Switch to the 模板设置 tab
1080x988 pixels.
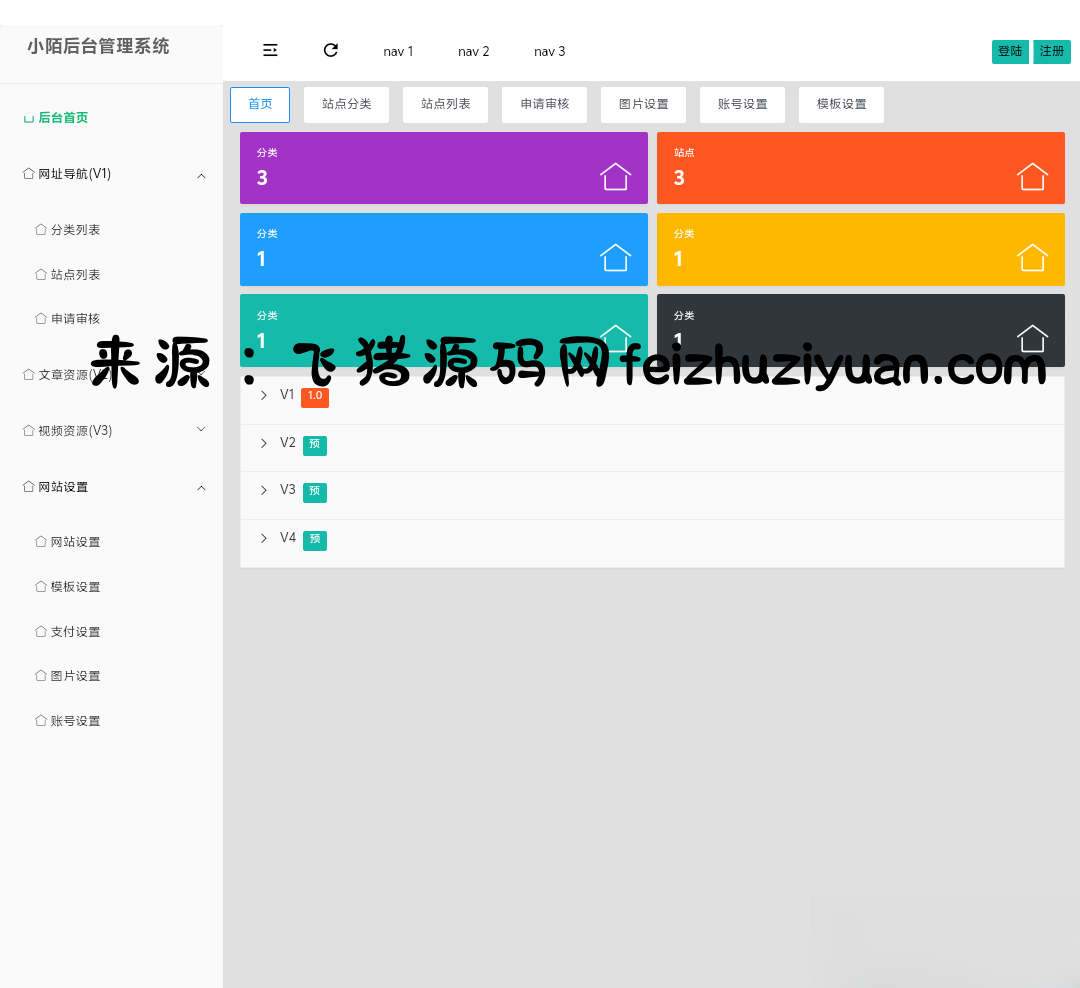pos(841,104)
